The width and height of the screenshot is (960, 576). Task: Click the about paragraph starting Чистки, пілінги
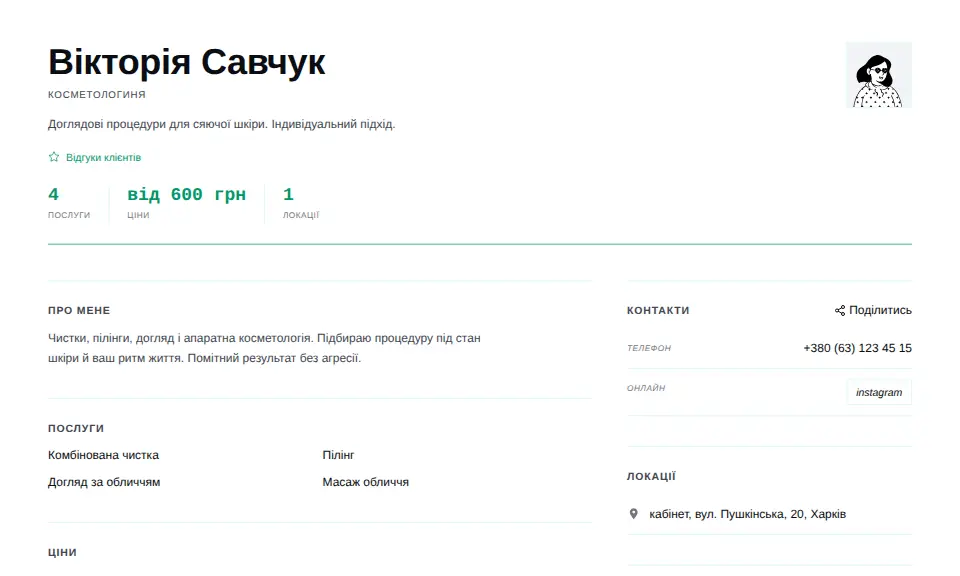point(264,348)
